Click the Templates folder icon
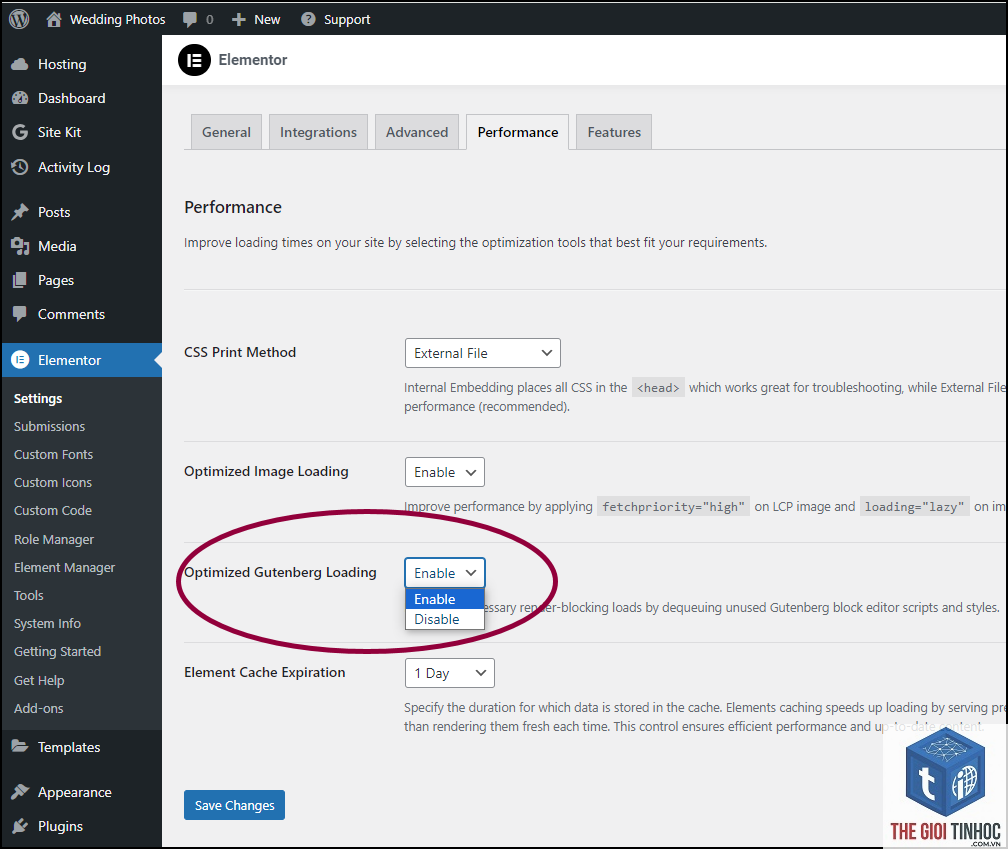 (x=20, y=747)
